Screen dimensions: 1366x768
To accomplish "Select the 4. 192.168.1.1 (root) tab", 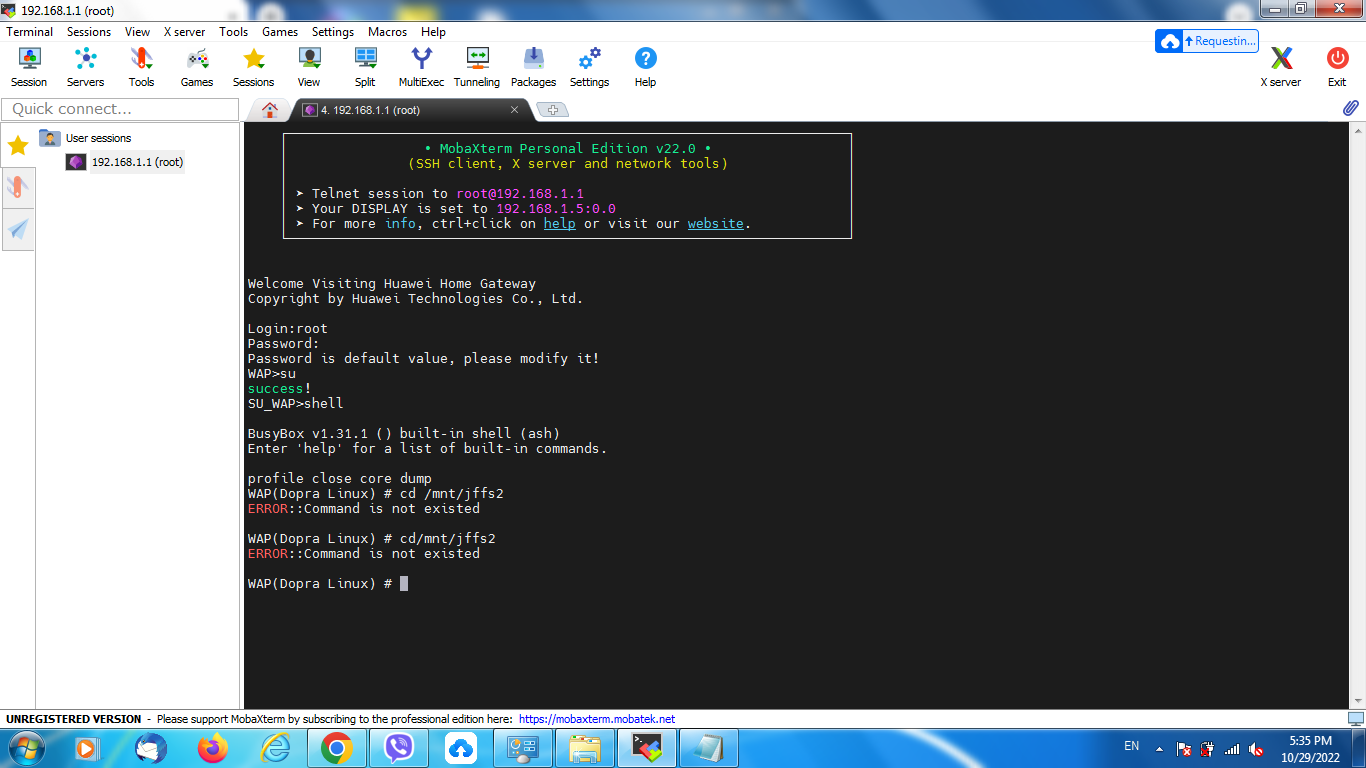I will [x=410, y=110].
